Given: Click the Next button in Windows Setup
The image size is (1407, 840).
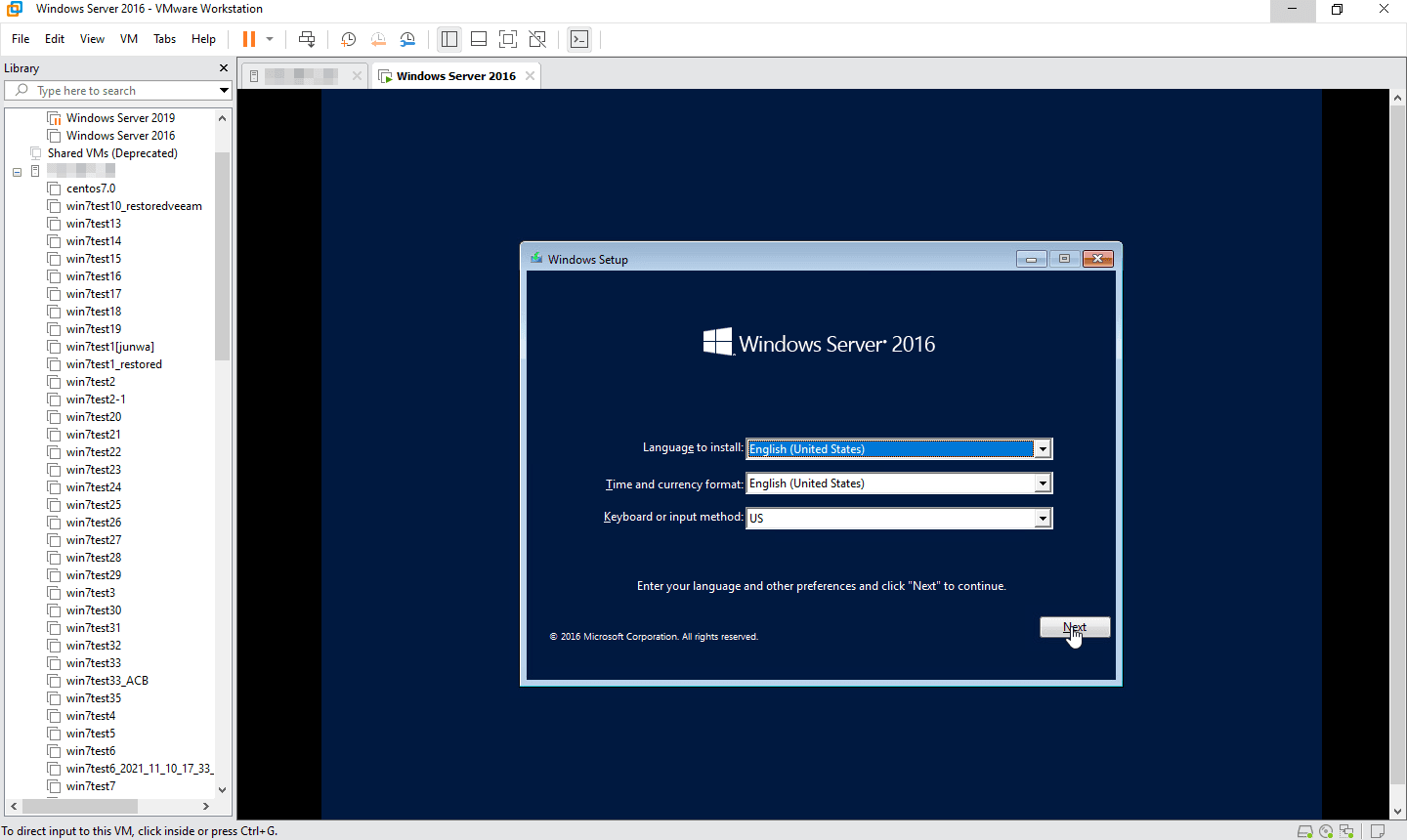Looking at the screenshot, I should pyautogui.click(x=1075, y=627).
